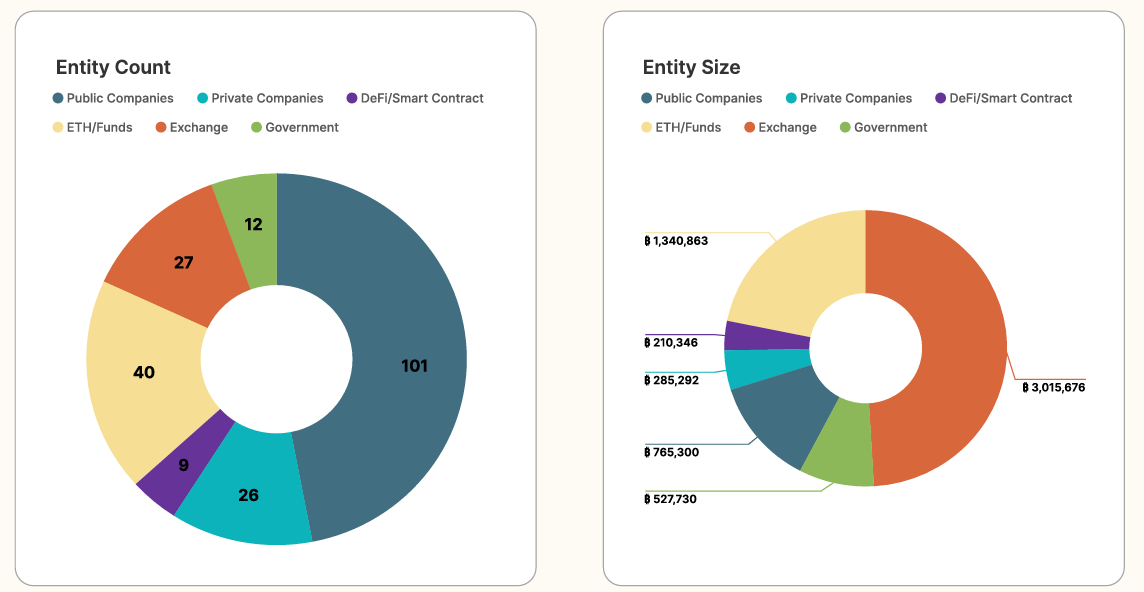Click the green Government dot in Entity Count legend
This screenshot has height=592, width=1144.
coord(256,127)
